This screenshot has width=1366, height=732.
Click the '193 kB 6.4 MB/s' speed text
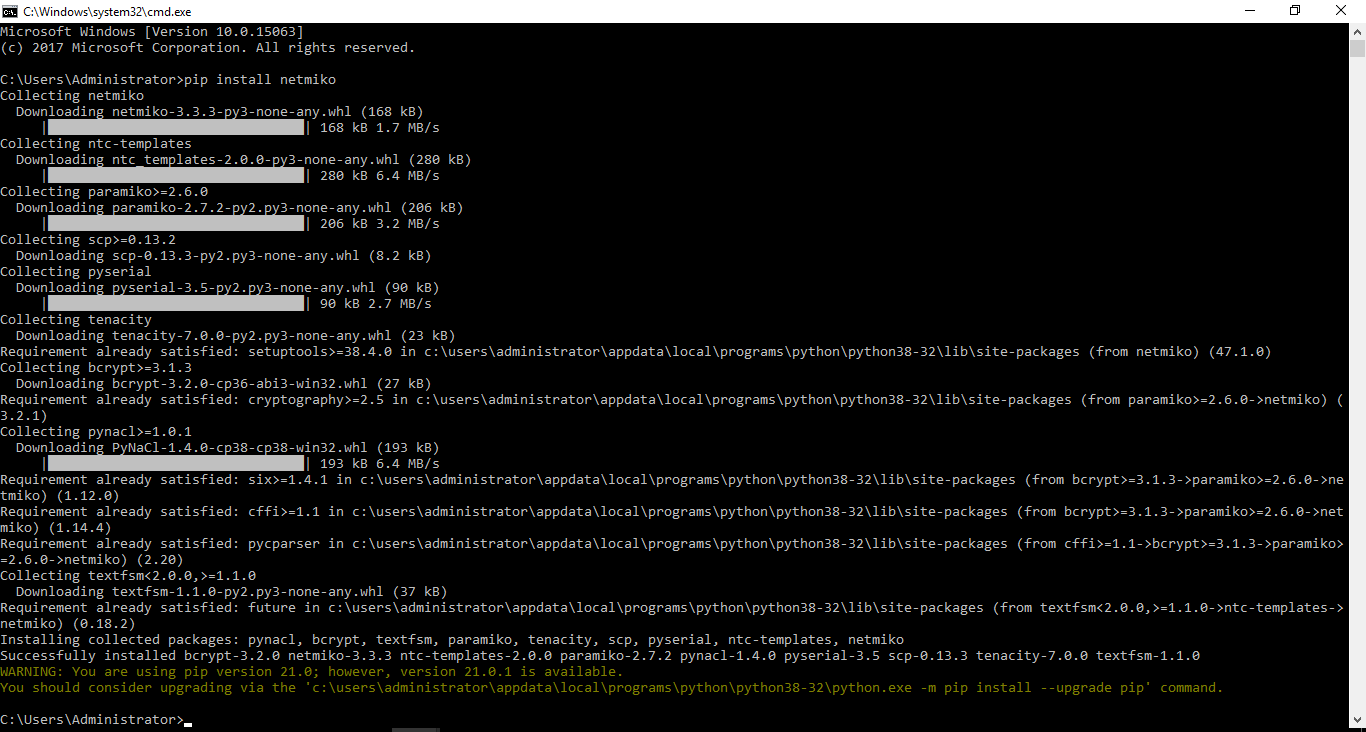pyautogui.click(x=380, y=464)
